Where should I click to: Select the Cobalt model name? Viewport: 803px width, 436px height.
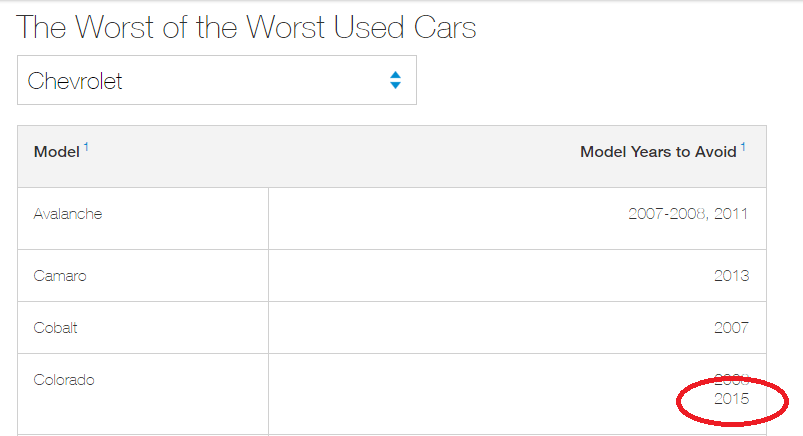56,328
